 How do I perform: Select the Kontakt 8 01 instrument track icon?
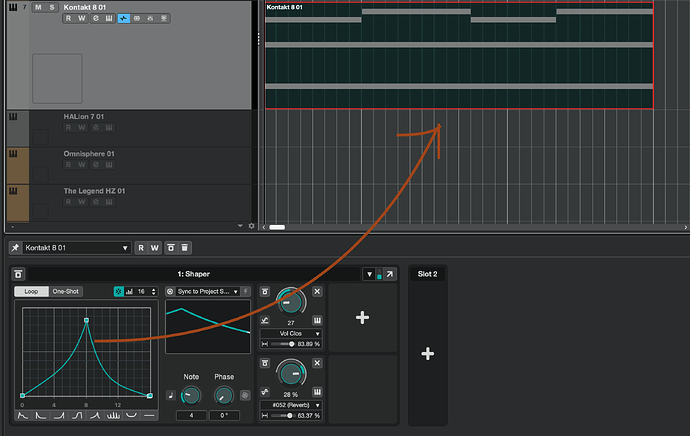pyautogui.click(x=13, y=7)
